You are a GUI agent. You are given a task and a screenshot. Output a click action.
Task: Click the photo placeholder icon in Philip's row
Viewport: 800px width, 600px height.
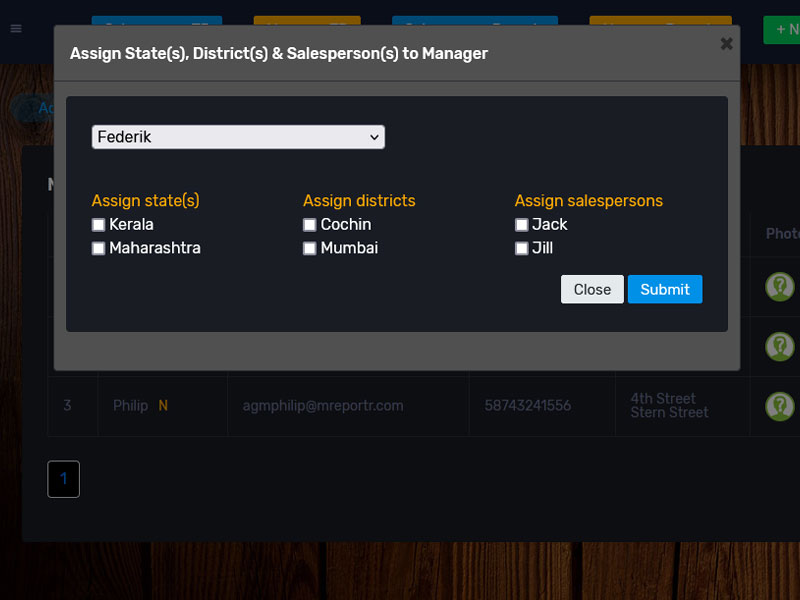coord(779,406)
